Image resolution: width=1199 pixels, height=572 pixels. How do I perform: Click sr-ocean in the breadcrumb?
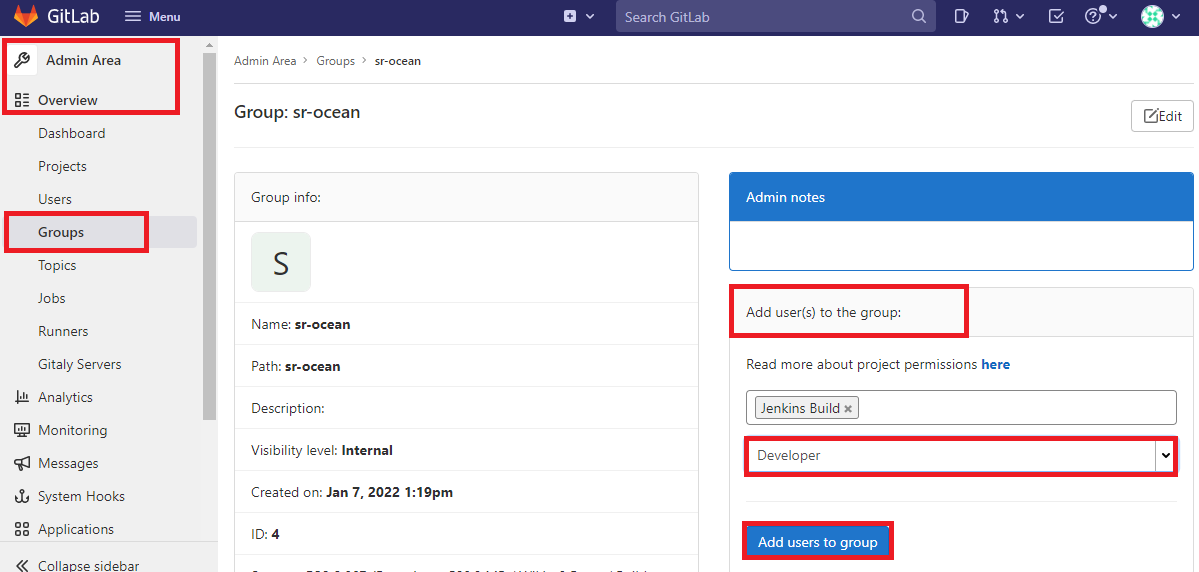pos(398,60)
